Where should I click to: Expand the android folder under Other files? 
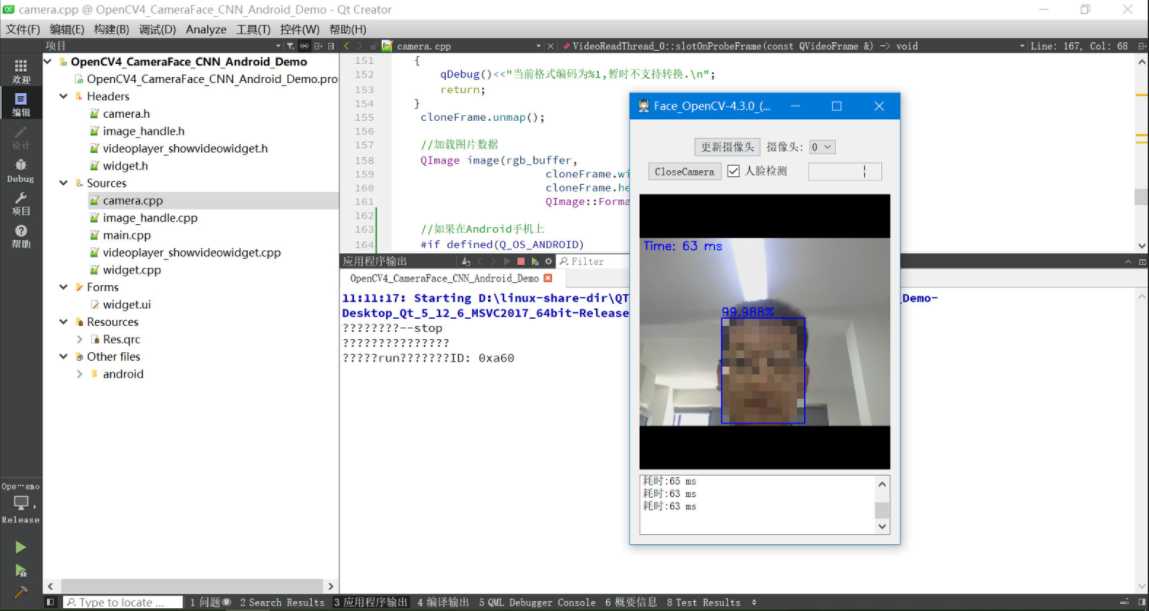80,374
